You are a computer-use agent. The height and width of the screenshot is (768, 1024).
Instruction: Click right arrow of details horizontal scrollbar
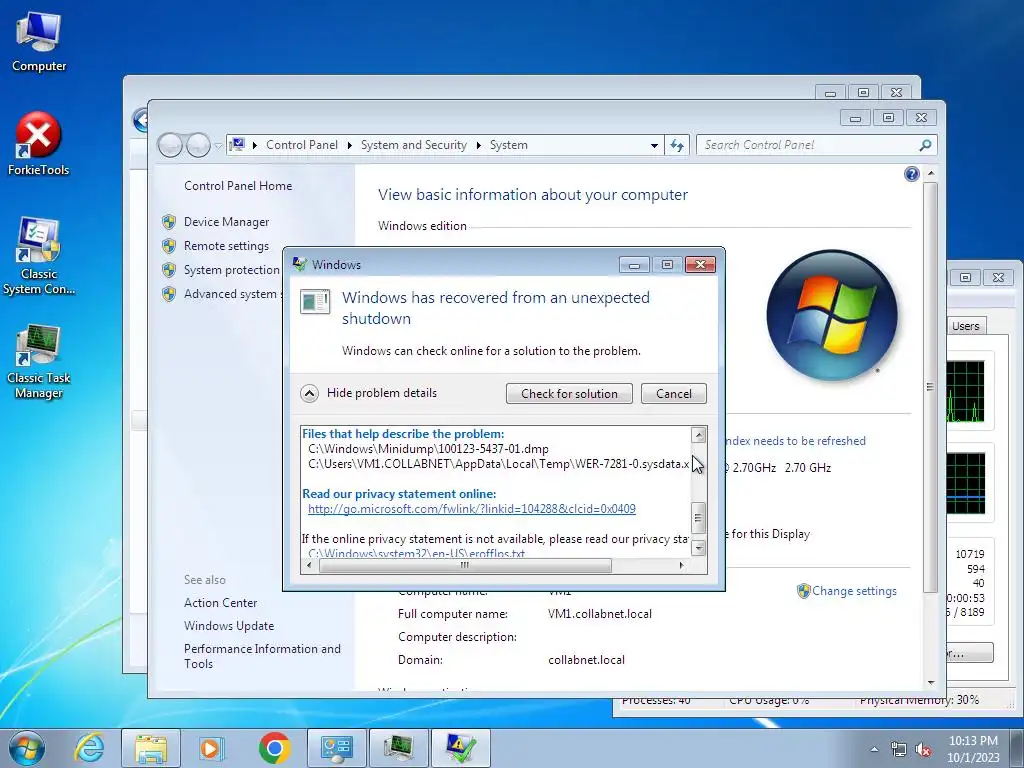(x=681, y=566)
